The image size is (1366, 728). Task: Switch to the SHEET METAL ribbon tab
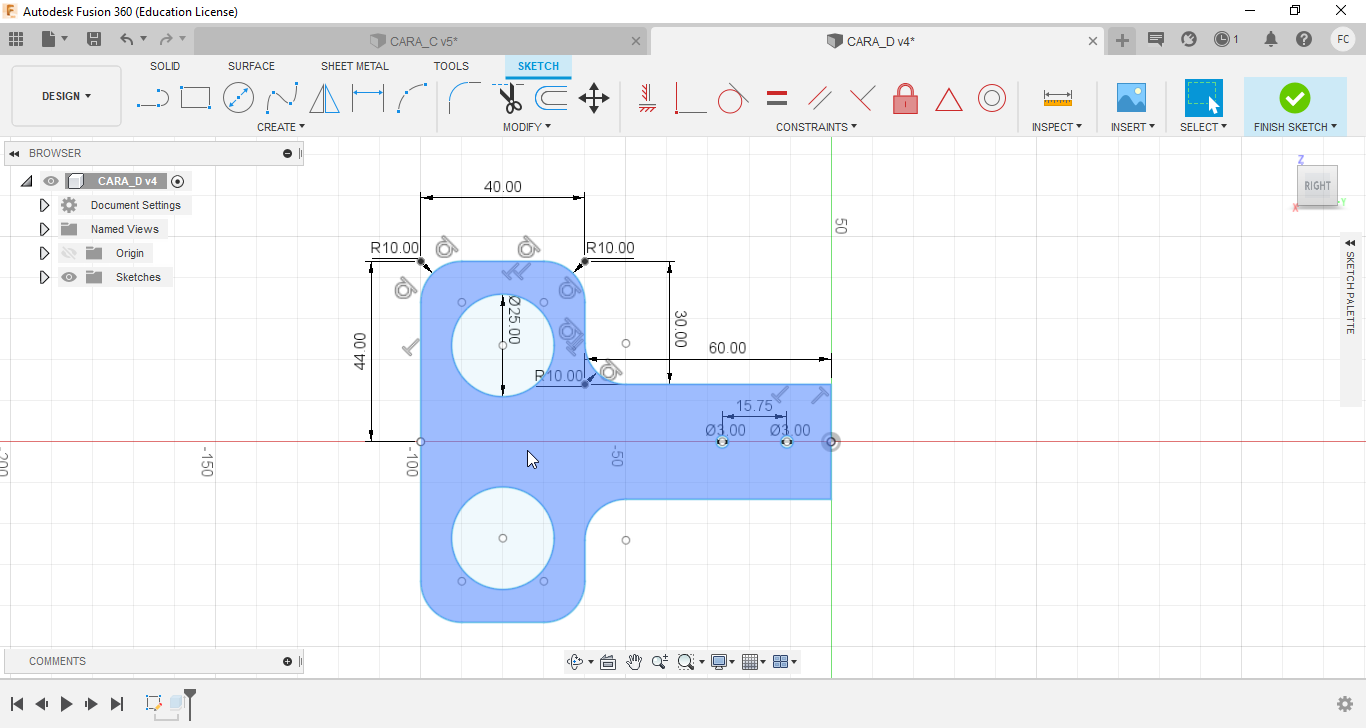tap(355, 66)
